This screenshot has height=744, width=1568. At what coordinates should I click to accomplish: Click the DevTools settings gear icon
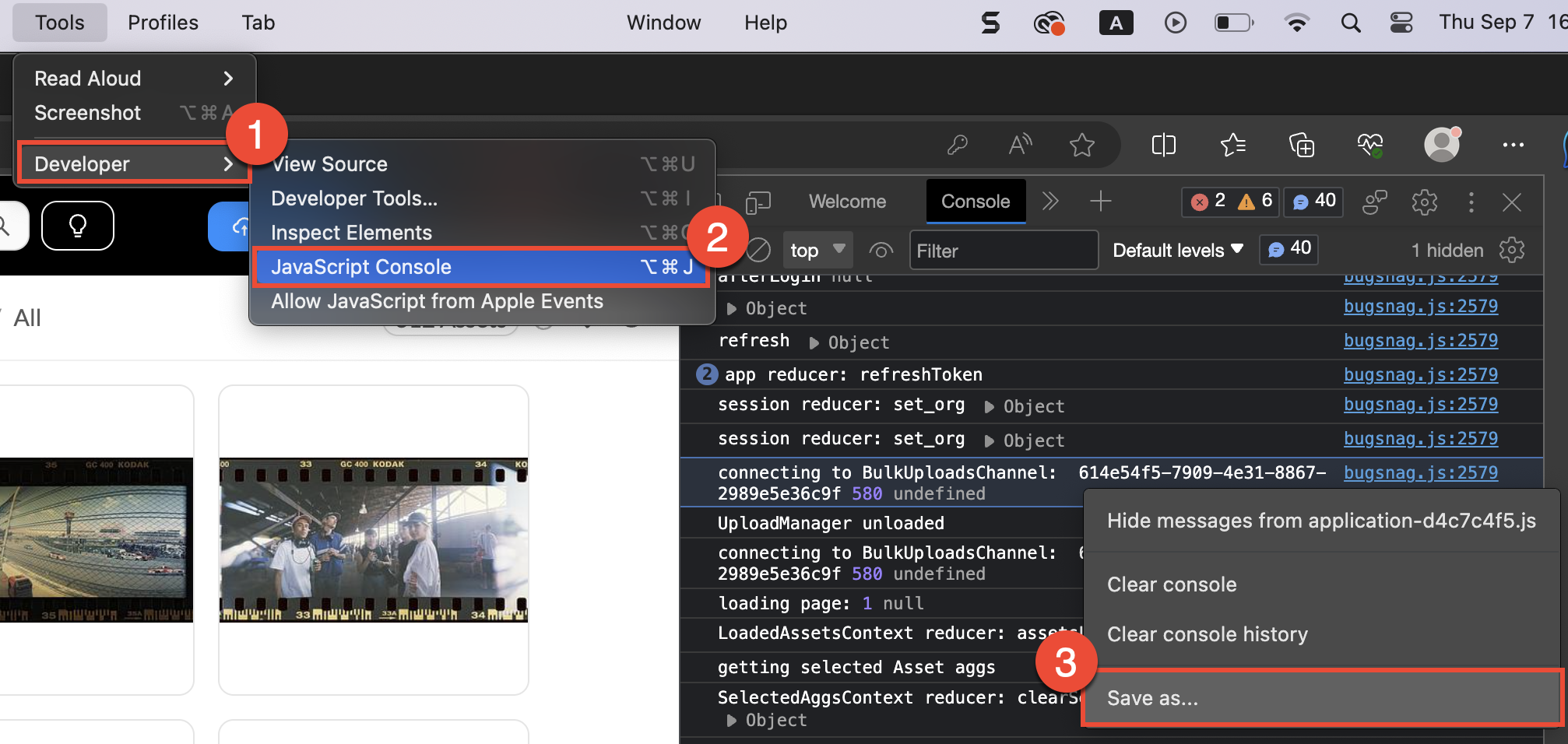click(1424, 202)
